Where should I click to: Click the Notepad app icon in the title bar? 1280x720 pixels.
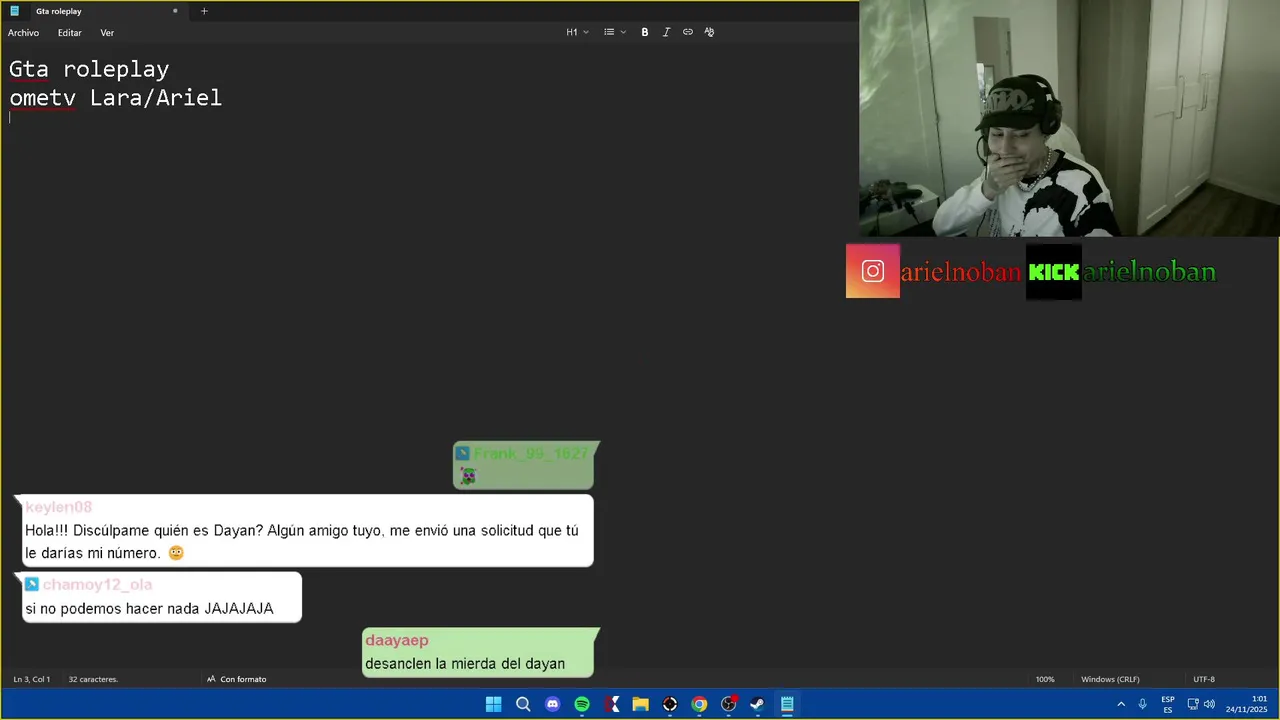[x=14, y=11]
